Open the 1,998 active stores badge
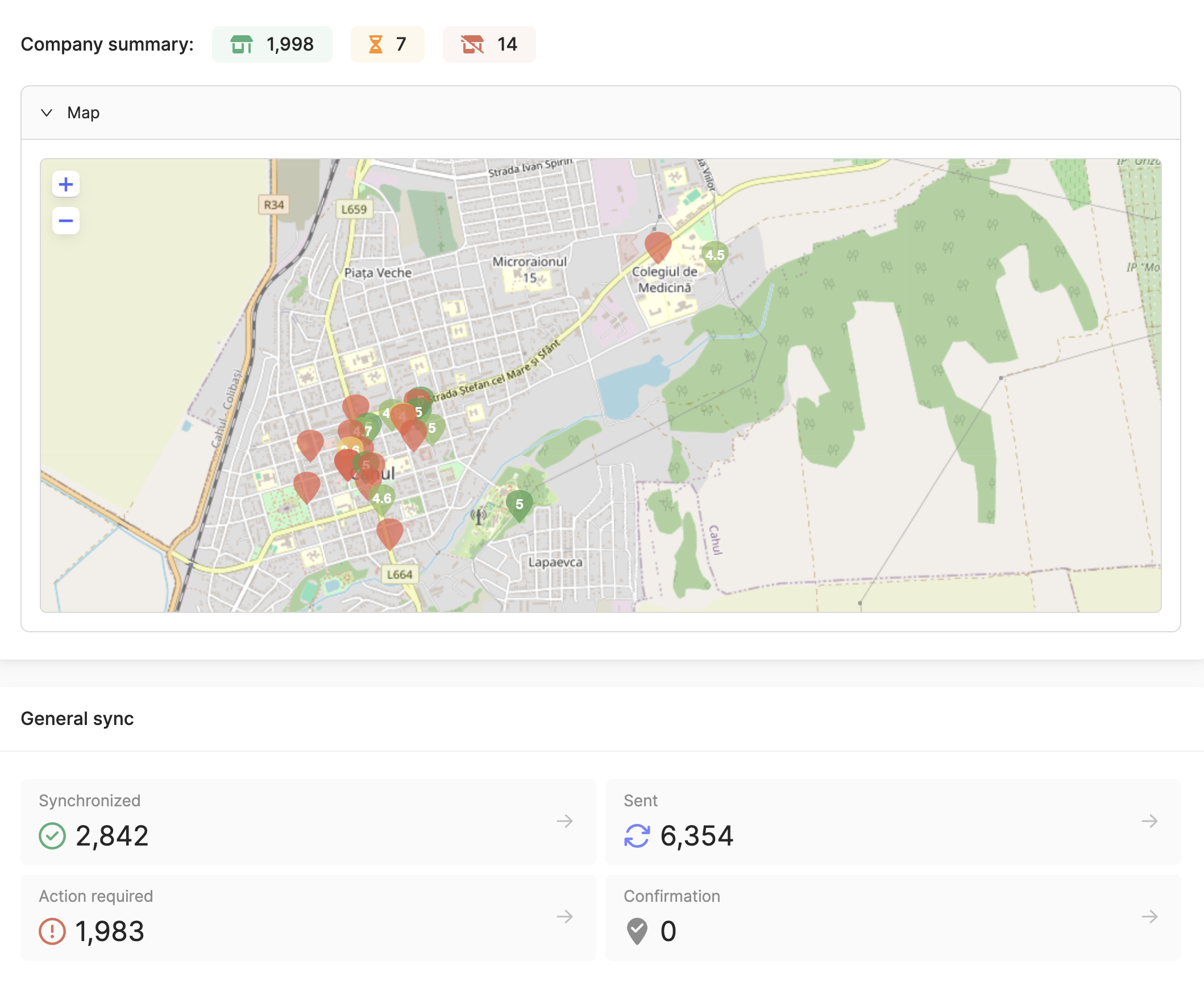Screen dimensions: 1204x982 click(272, 44)
